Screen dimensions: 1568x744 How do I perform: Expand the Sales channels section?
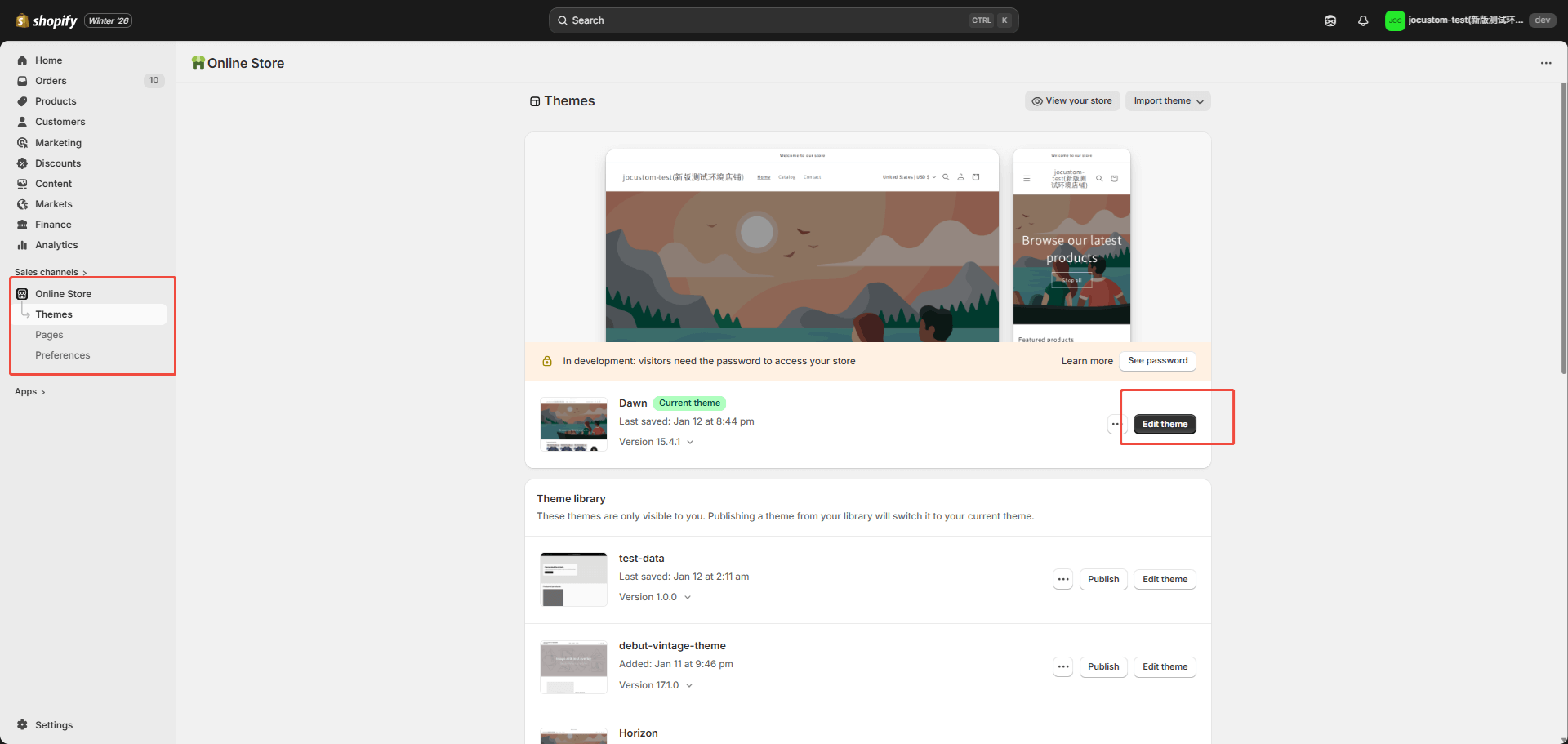[x=51, y=272]
